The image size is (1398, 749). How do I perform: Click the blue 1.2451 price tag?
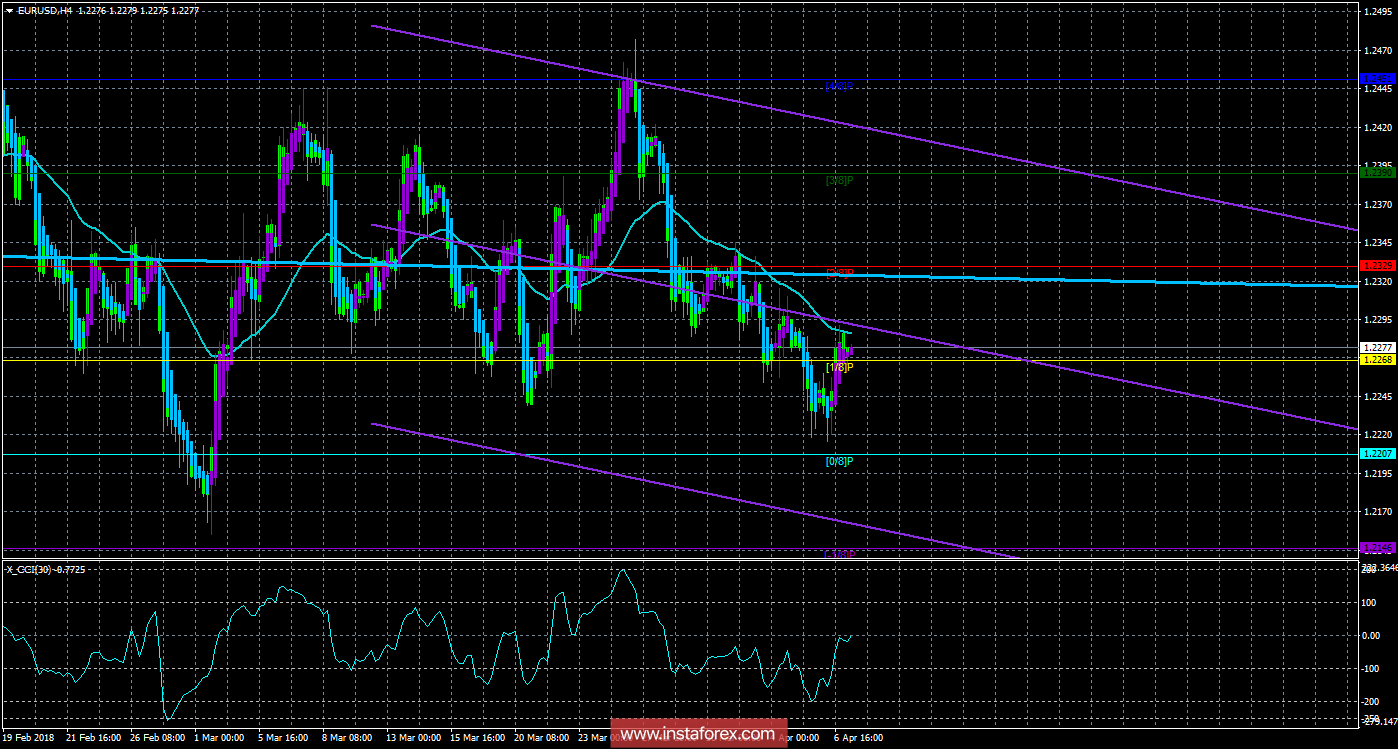click(x=1376, y=78)
